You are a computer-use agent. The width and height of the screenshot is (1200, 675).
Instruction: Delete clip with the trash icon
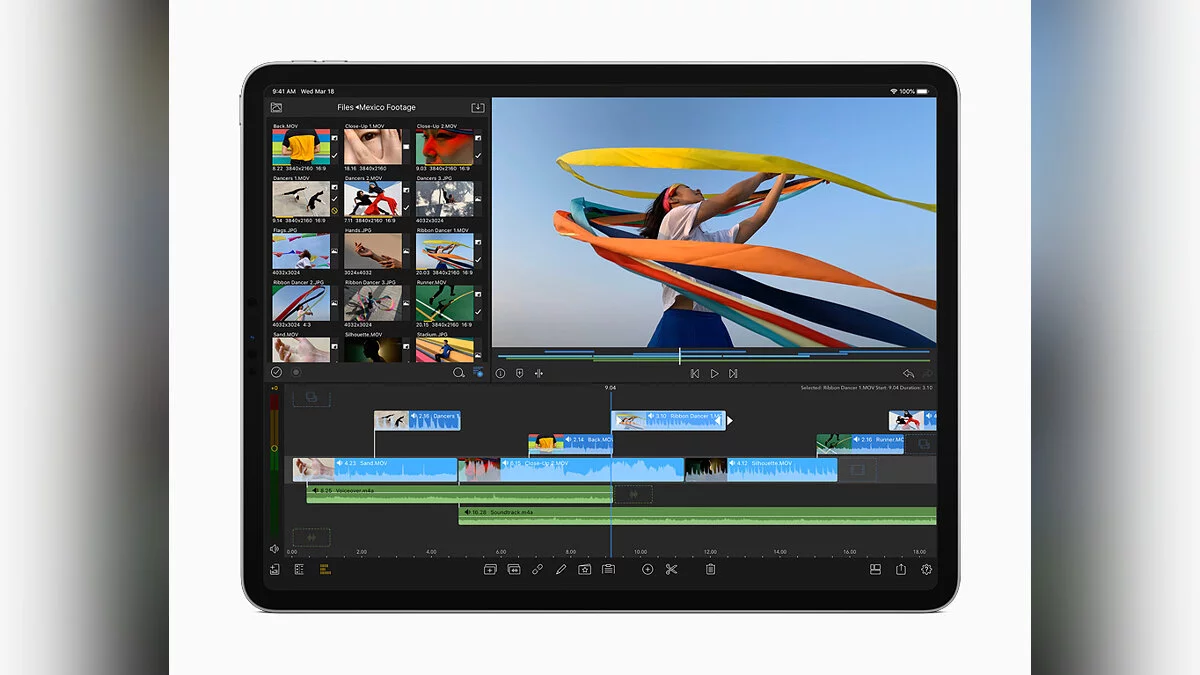coord(710,569)
